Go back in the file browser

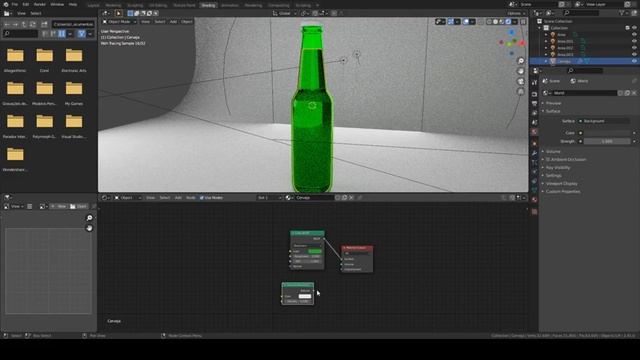point(7,24)
